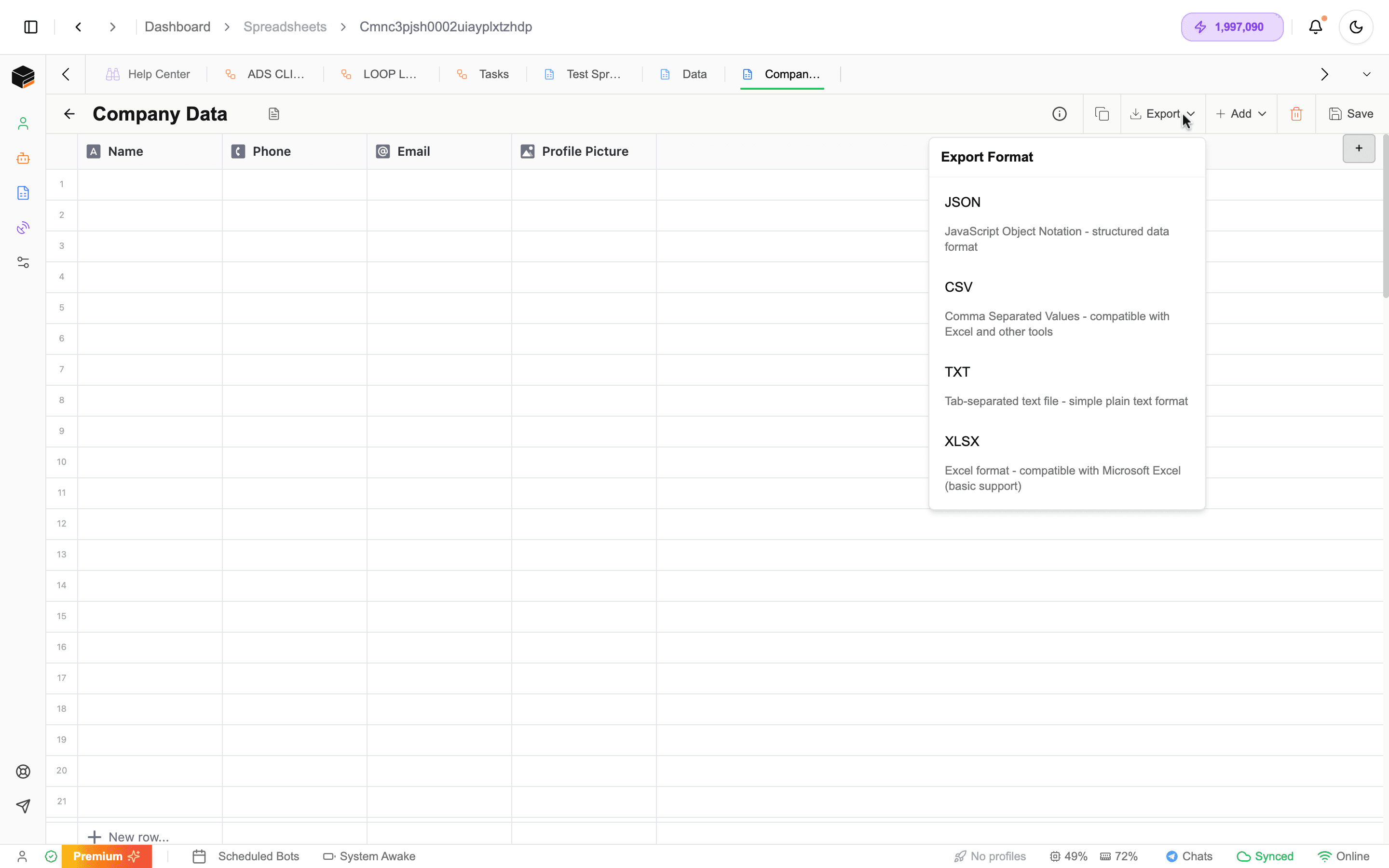Toggle dark mode with the moon icon
The image size is (1389, 868).
pyautogui.click(x=1356, y=27)
